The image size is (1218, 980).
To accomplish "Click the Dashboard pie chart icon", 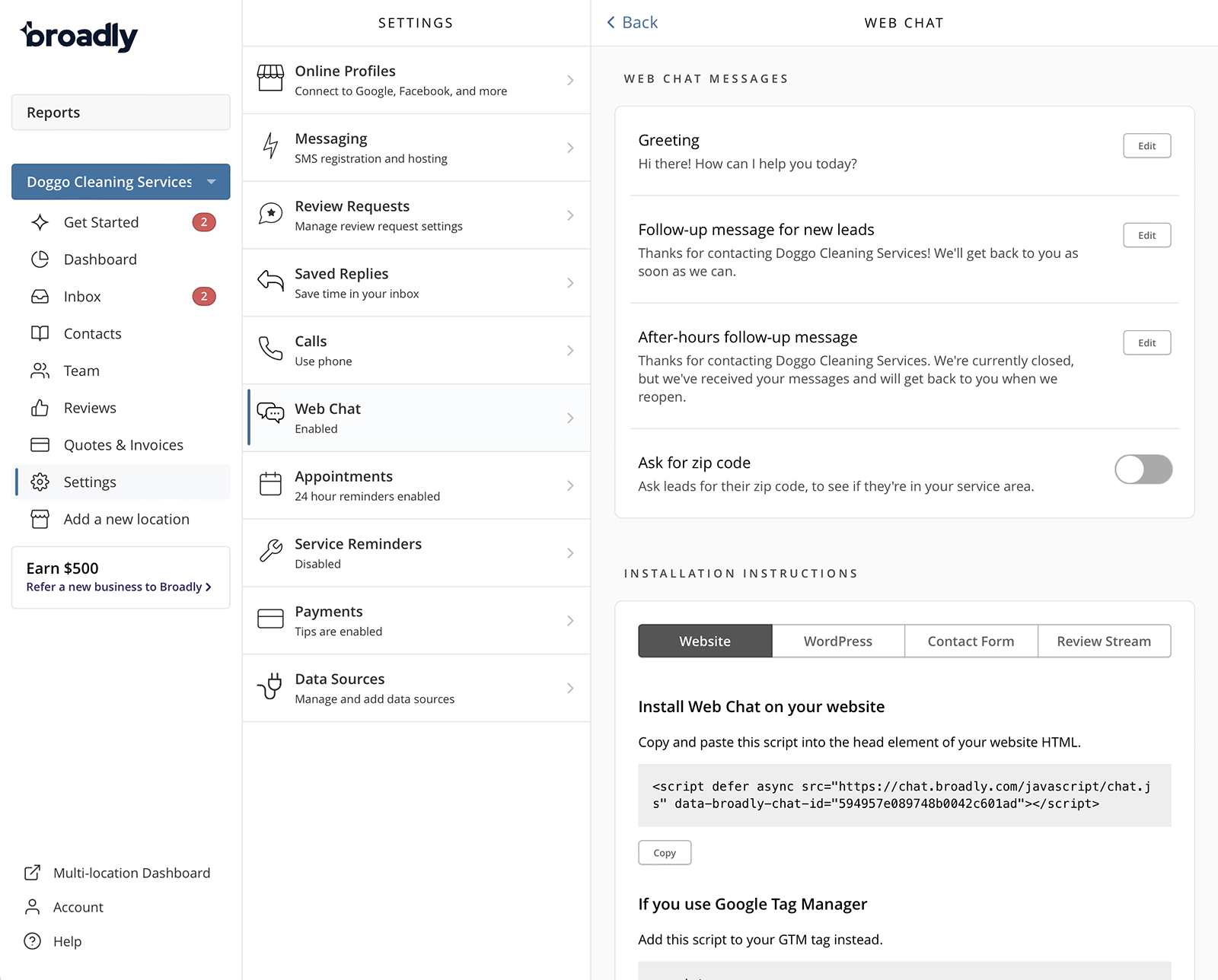I will pos(40,259).
